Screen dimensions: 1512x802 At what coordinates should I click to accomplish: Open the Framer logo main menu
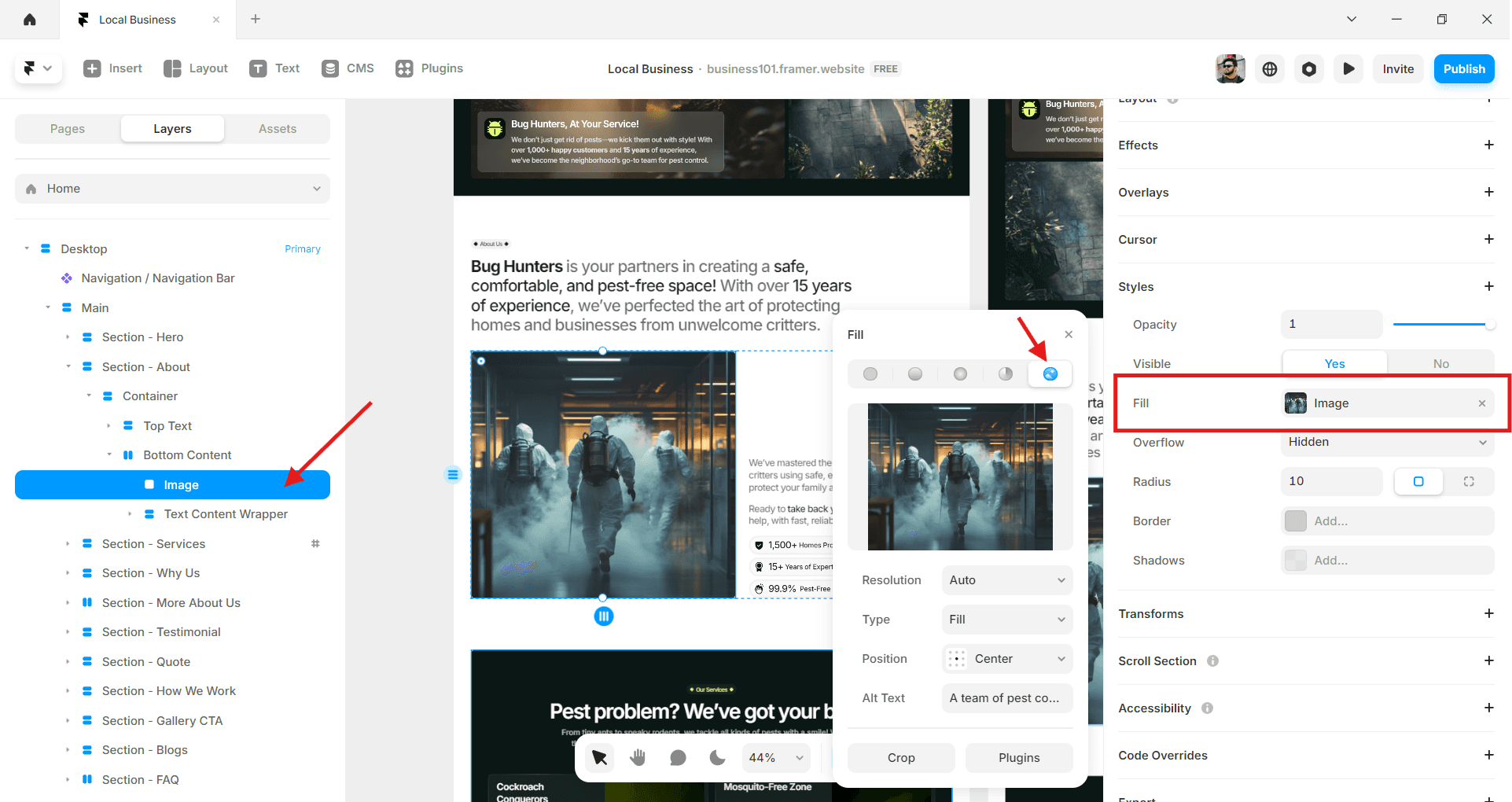click(x=37, y=68)
